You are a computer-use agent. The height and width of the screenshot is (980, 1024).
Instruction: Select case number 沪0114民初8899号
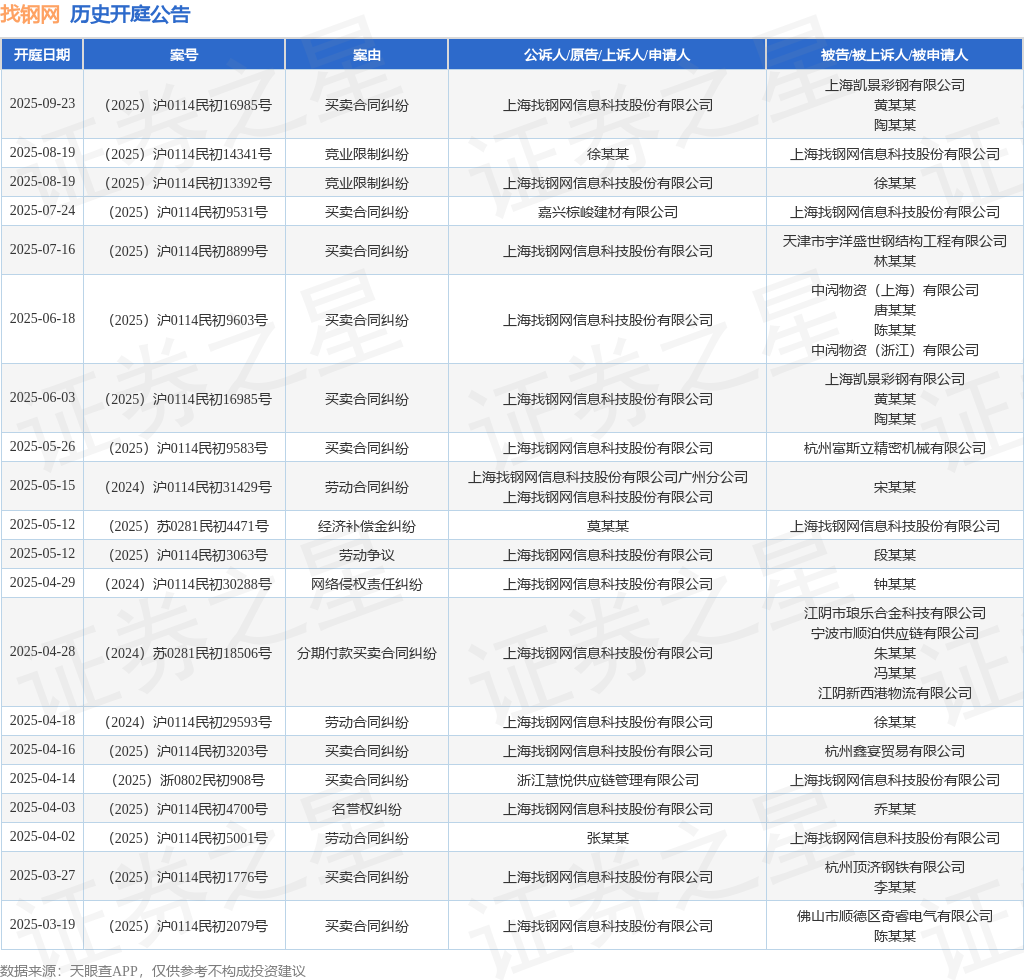[188, 251]
